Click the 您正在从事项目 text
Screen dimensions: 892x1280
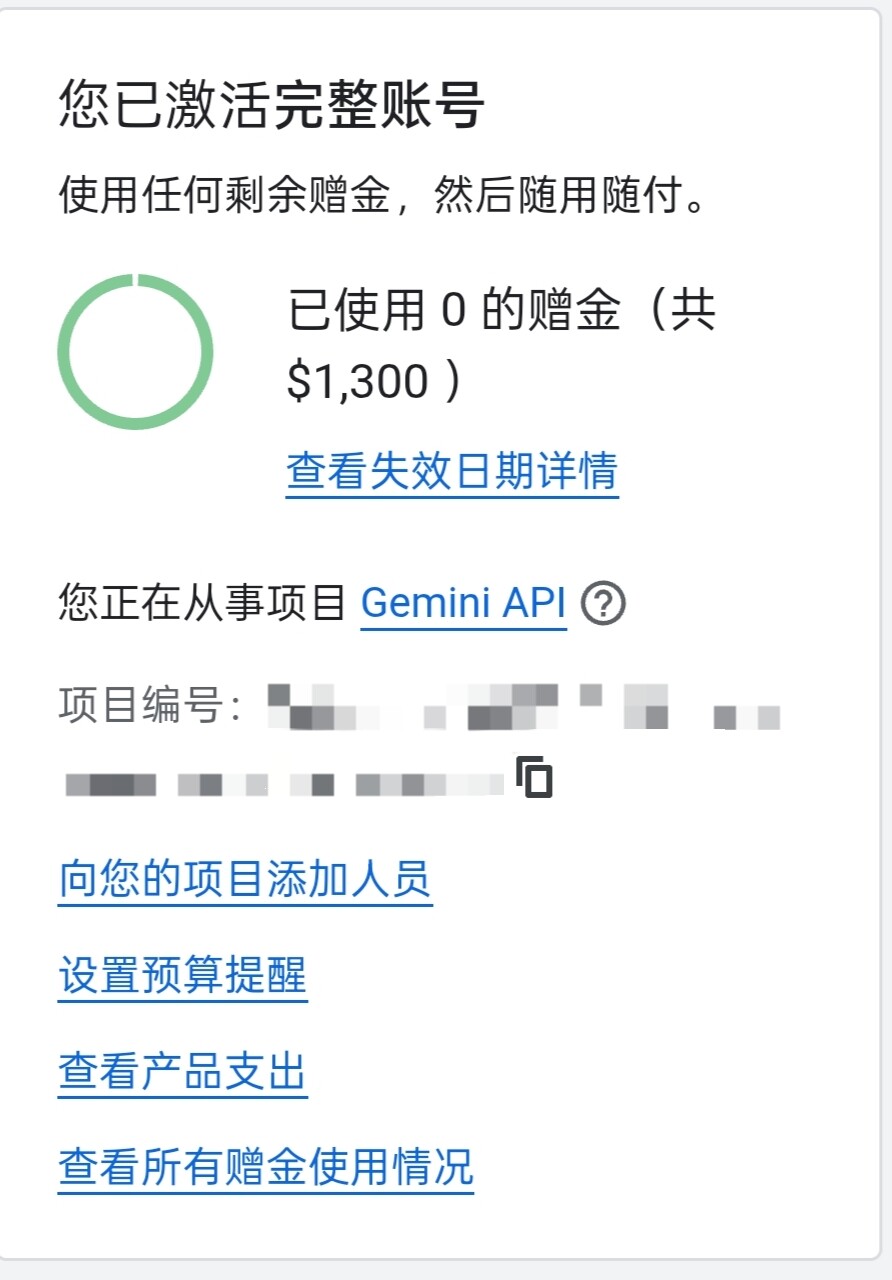coord(202,604)
